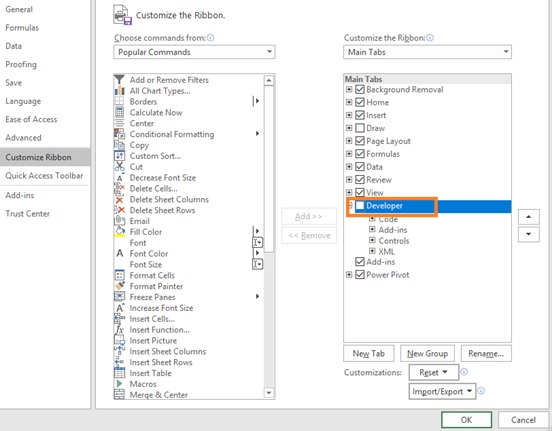Click the Delete Sheet Rows icon

pyautogui.click(x=120, y=210)
